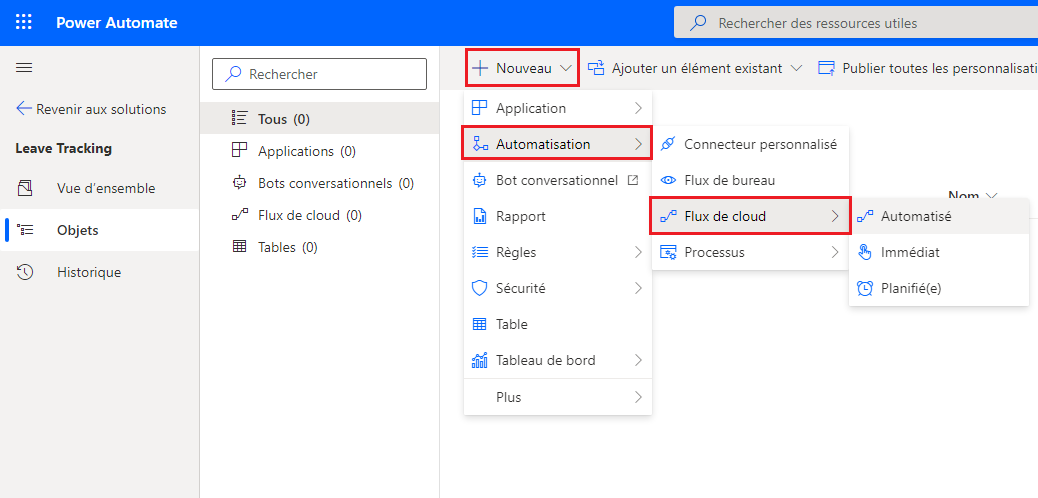The image size is (1038, 498).
Task: Open Historique page
Action: [99, 272]
